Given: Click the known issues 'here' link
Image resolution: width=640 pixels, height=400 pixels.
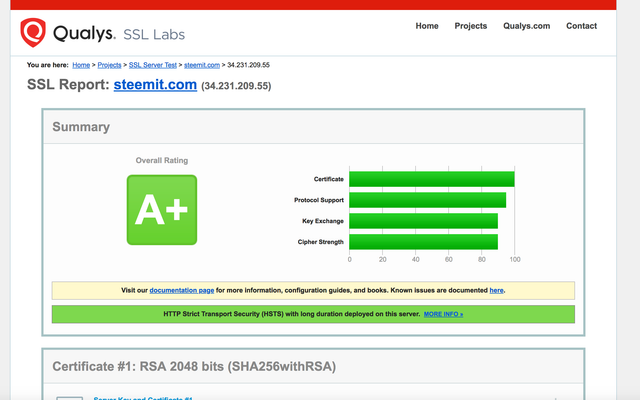Looking at the screenshot, I should pos(496,290).
